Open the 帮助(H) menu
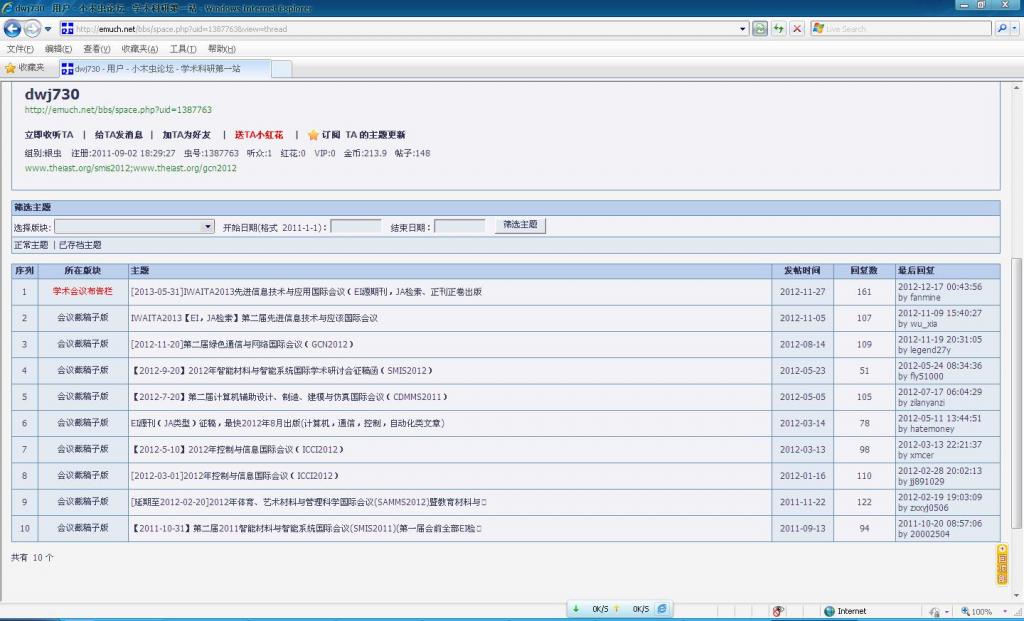Screen dimensions: 1024x621 (x=222, y=49)
